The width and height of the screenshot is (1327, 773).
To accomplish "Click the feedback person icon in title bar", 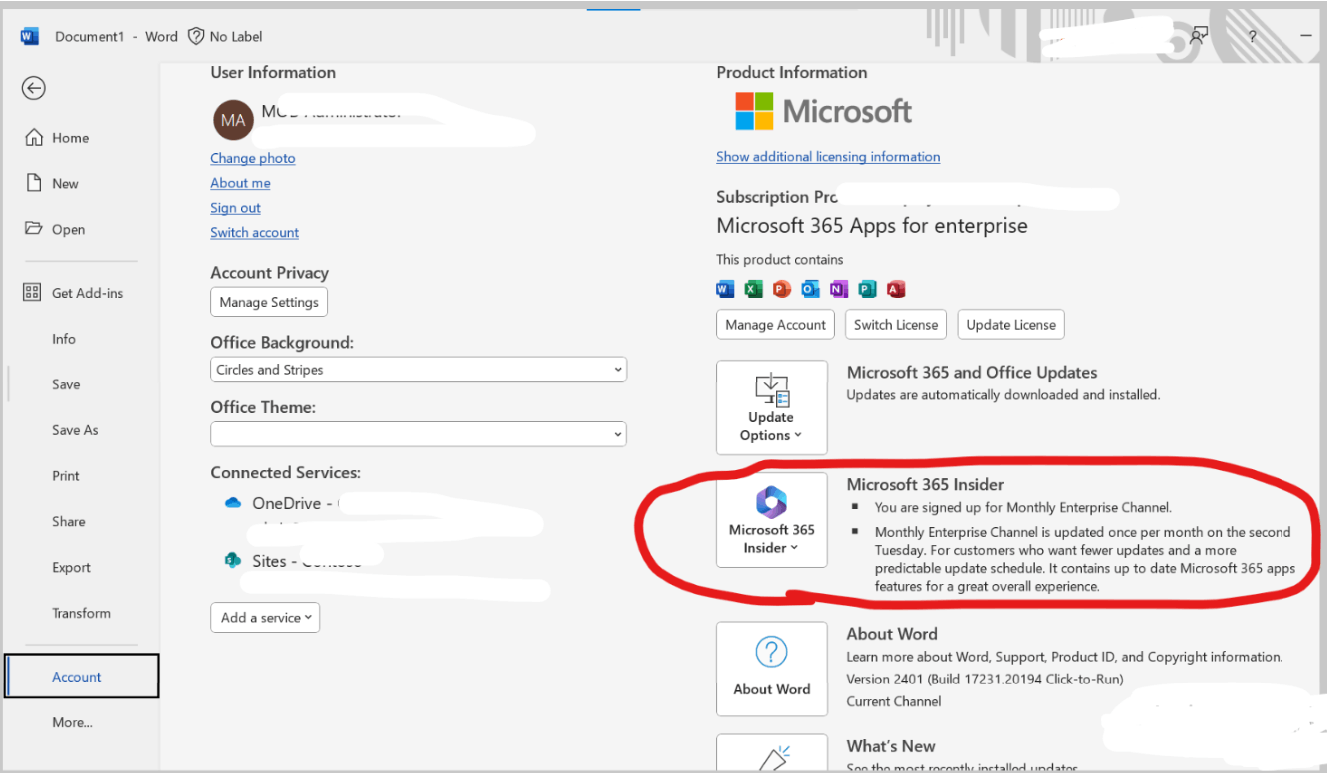I will [x=1198, y=36].
